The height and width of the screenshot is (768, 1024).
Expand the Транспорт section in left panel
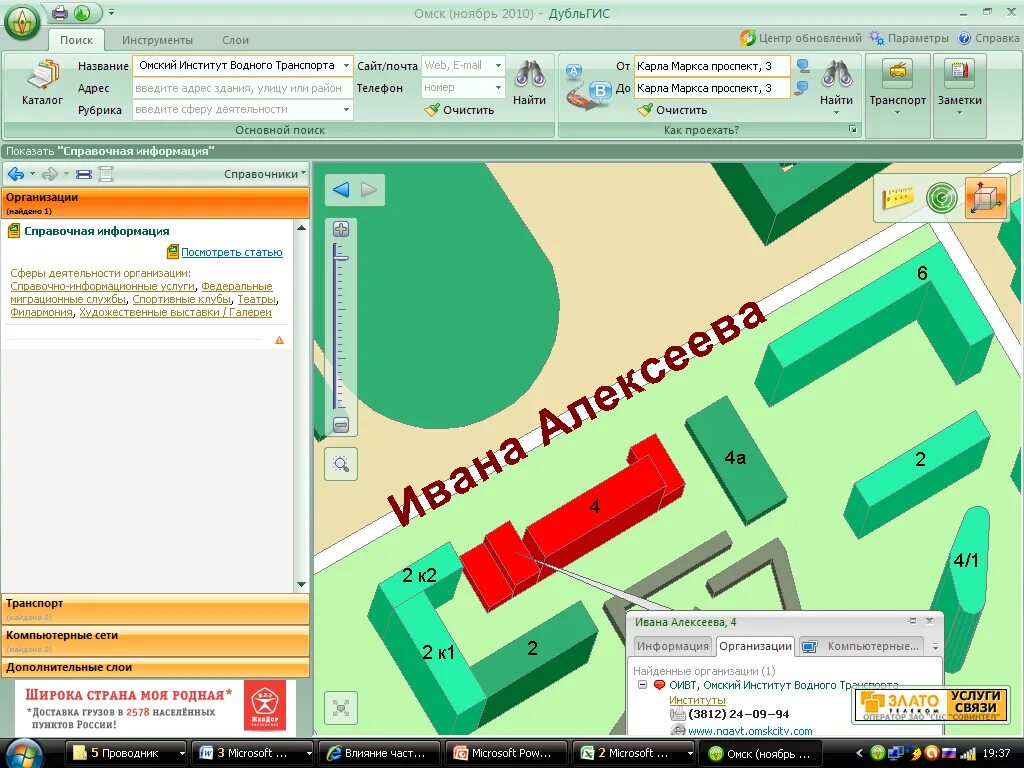click(x=155, y=609)
